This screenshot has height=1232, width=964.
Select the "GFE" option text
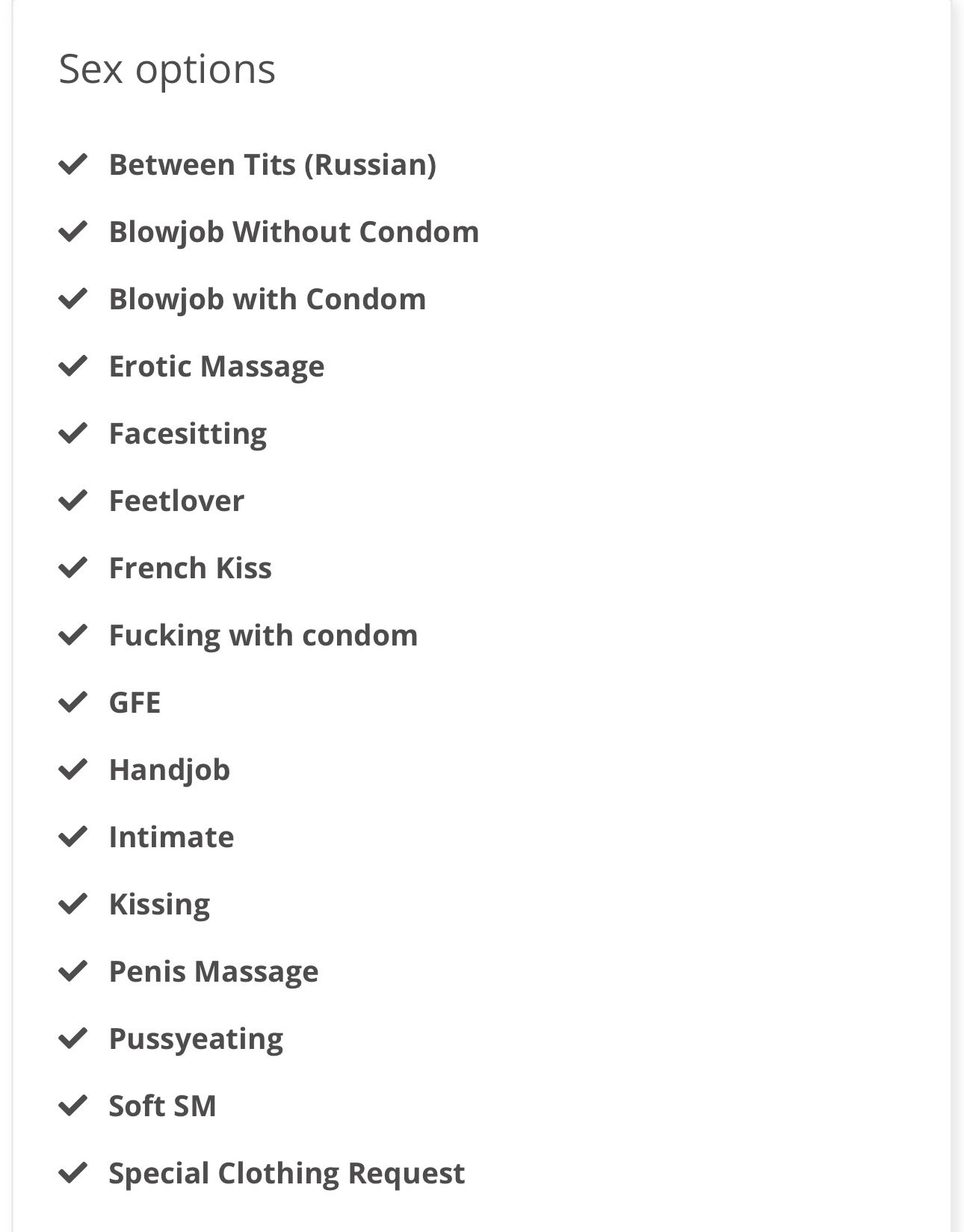(x=135, y=703)
